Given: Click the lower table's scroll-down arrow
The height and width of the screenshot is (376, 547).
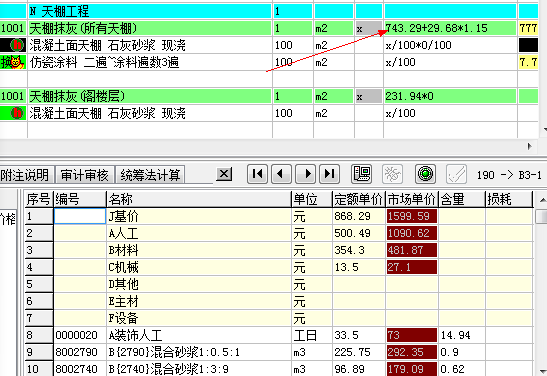Looking at the screenshot, I should [x=544, y=371].
